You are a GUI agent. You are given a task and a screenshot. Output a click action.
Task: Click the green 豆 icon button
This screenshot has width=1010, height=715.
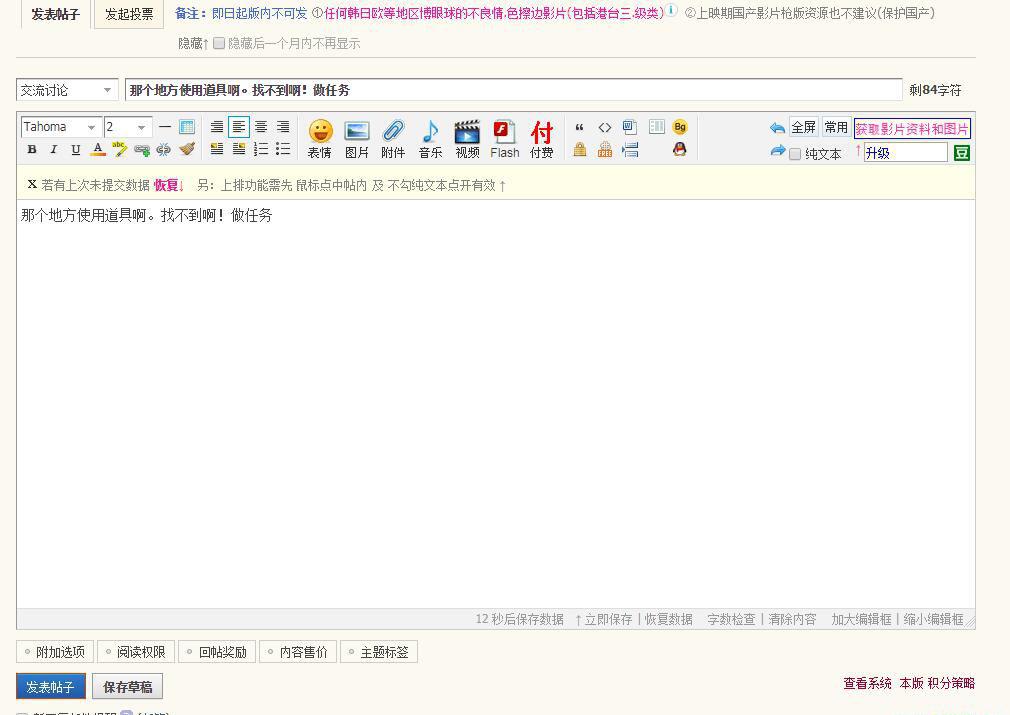pos(961,153)
